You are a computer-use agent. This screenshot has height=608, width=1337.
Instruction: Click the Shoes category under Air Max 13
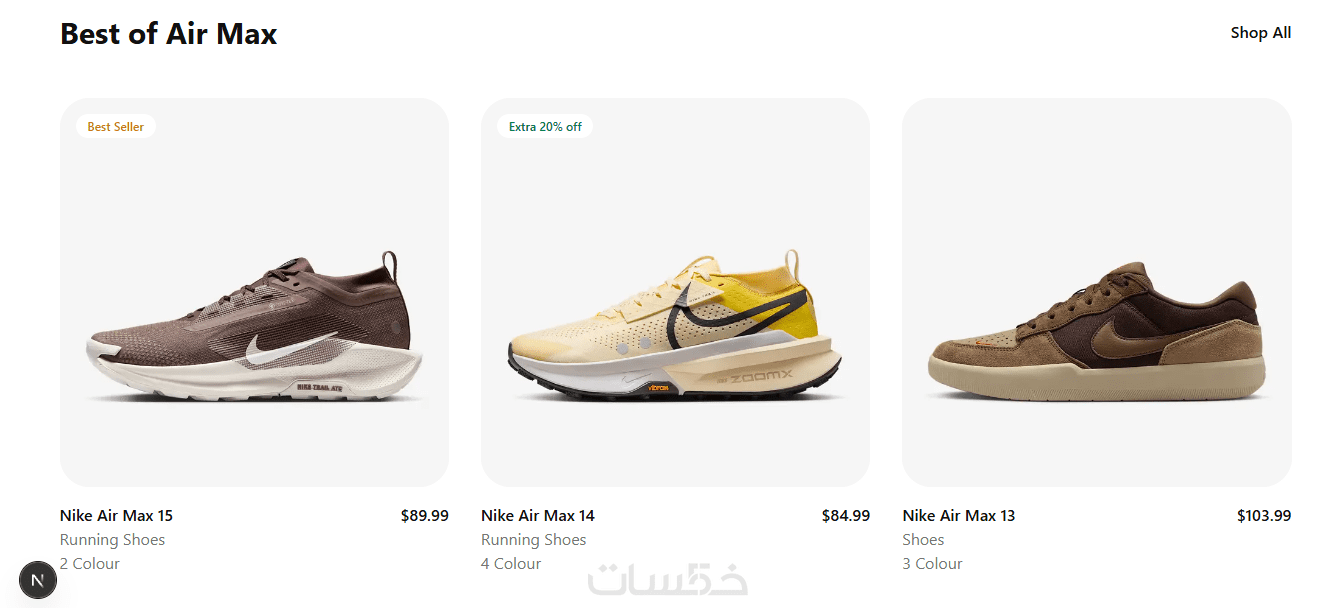coord(924,540)
